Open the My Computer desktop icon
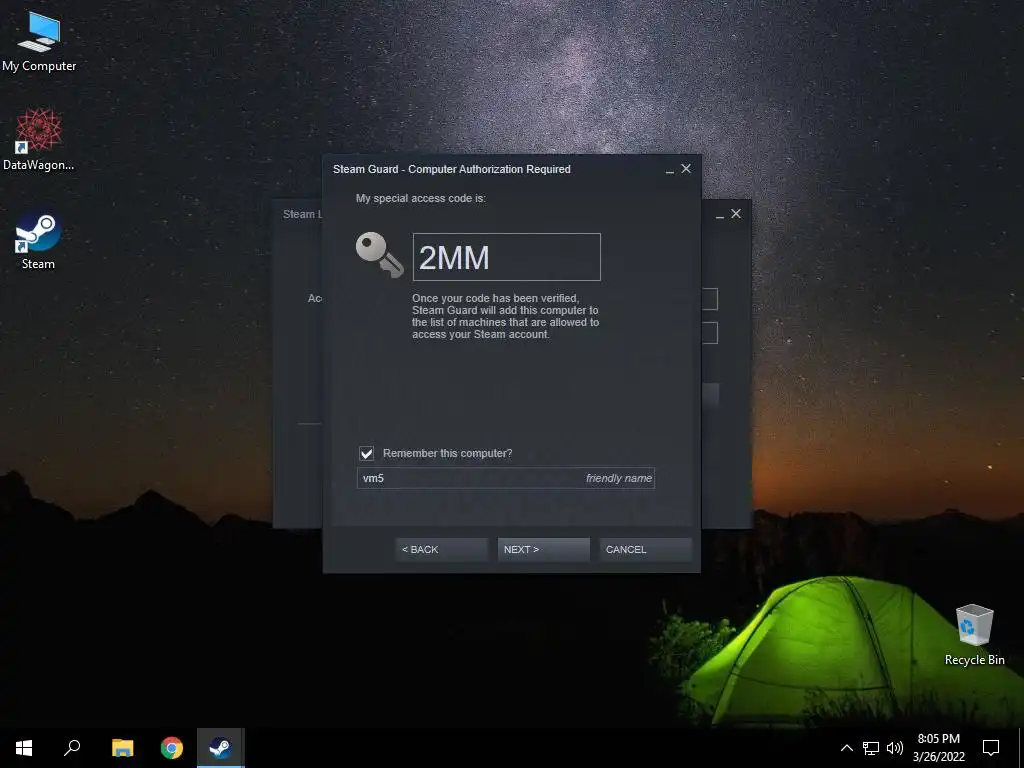 39,40
